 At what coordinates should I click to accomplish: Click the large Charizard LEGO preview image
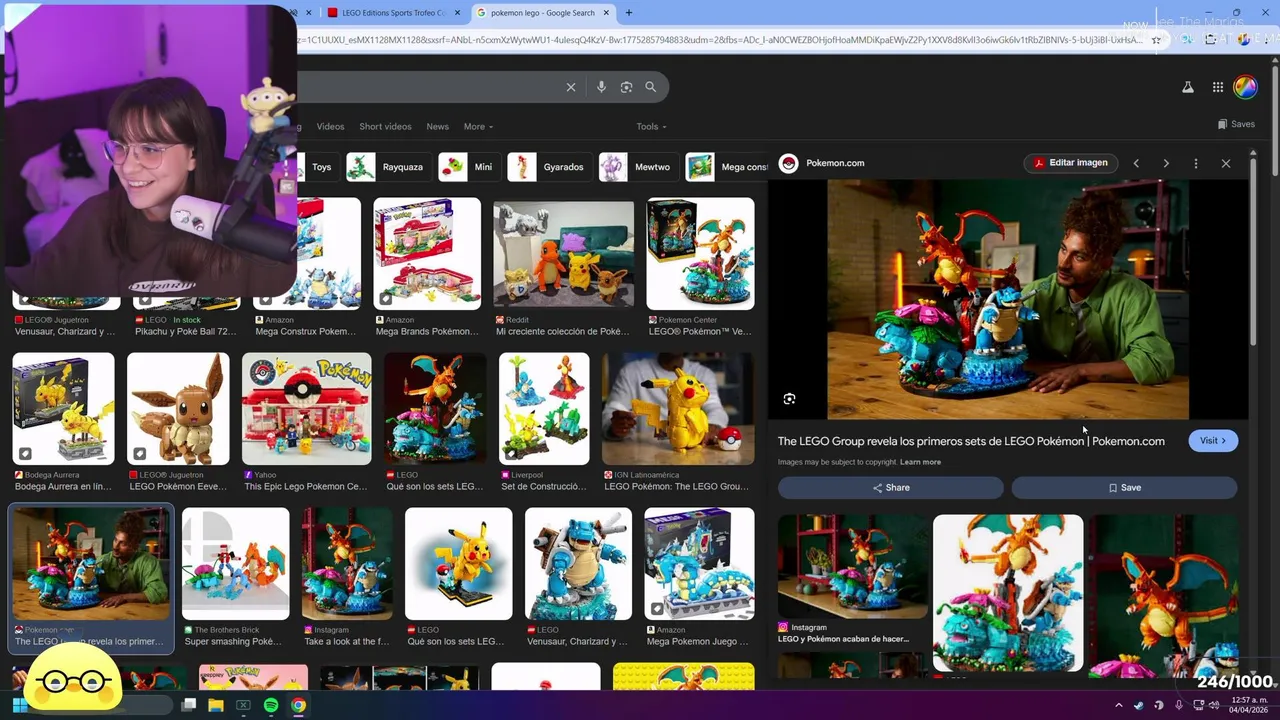point(1008,299)
